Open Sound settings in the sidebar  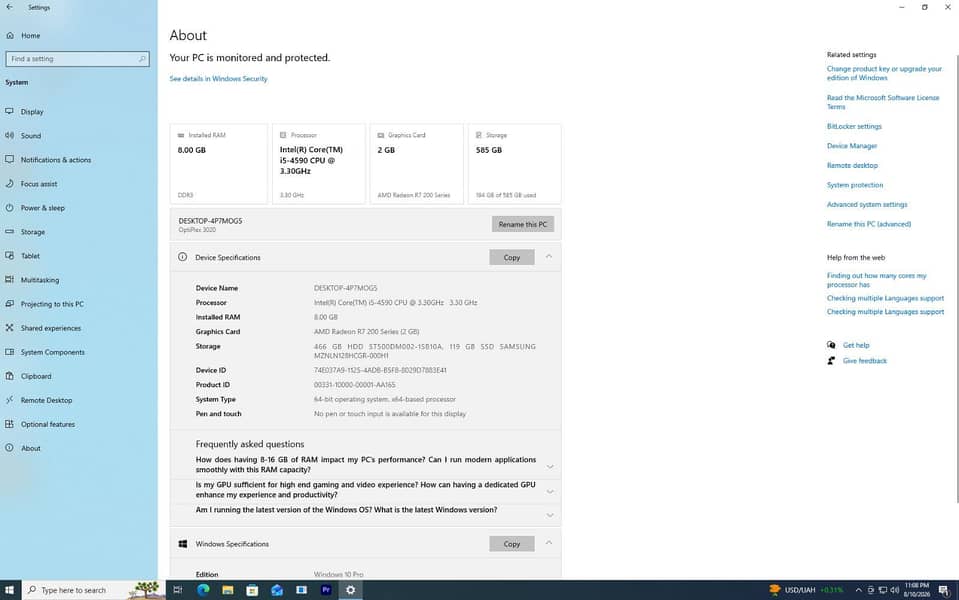click(31, 136)
